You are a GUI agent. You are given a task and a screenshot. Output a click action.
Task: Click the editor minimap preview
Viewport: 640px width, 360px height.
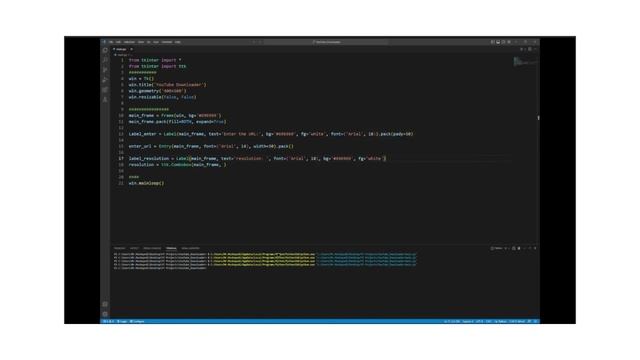[x=524, y=62]
